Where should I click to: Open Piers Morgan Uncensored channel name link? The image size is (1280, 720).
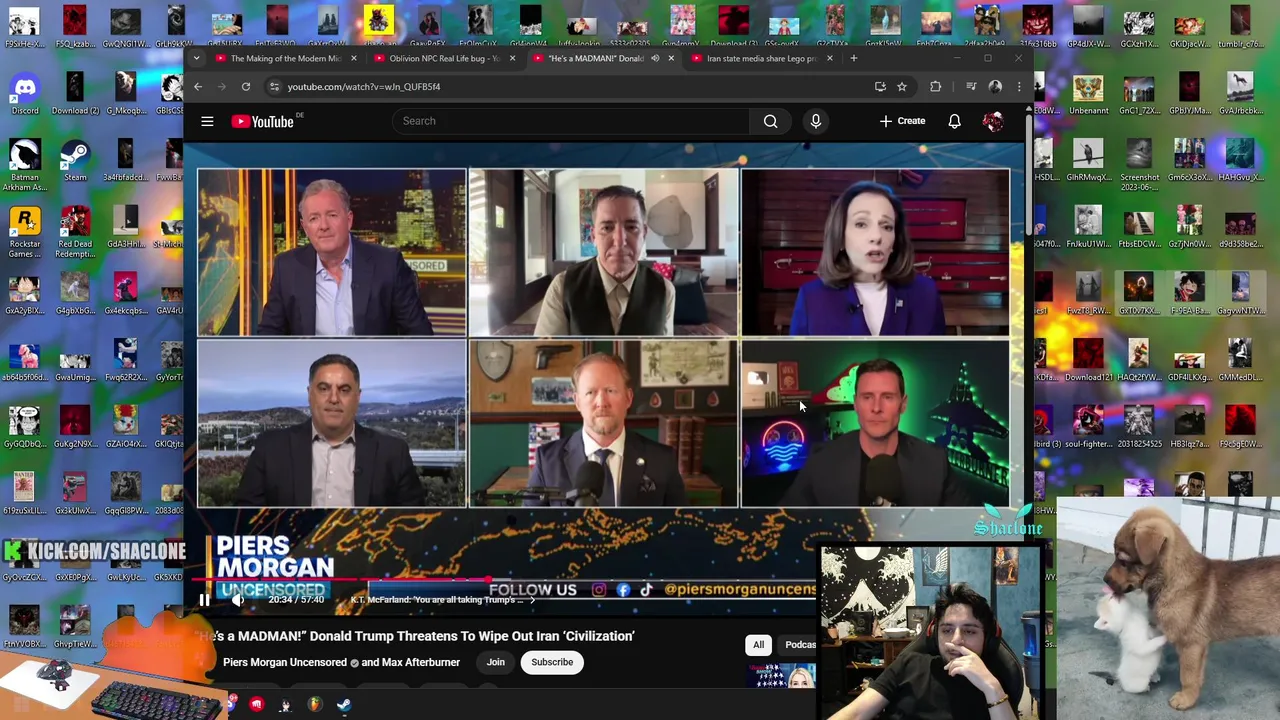pyautogui.click(x=284, y=662)
